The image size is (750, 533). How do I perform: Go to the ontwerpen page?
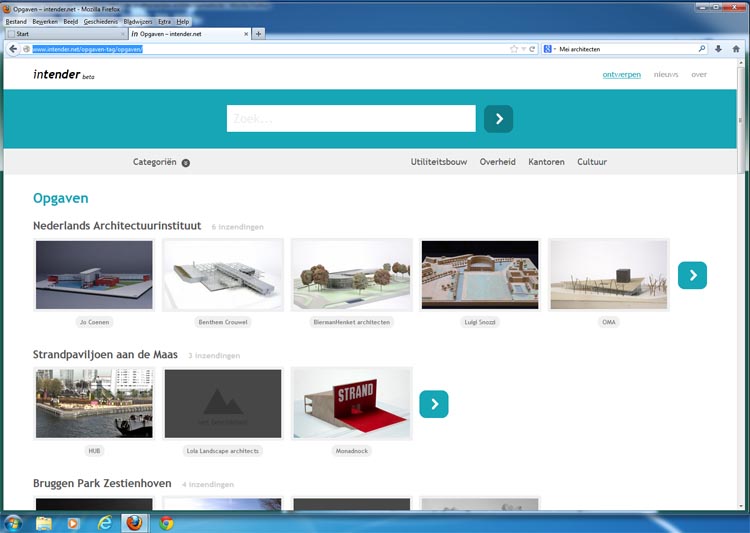tap(621, 75)
